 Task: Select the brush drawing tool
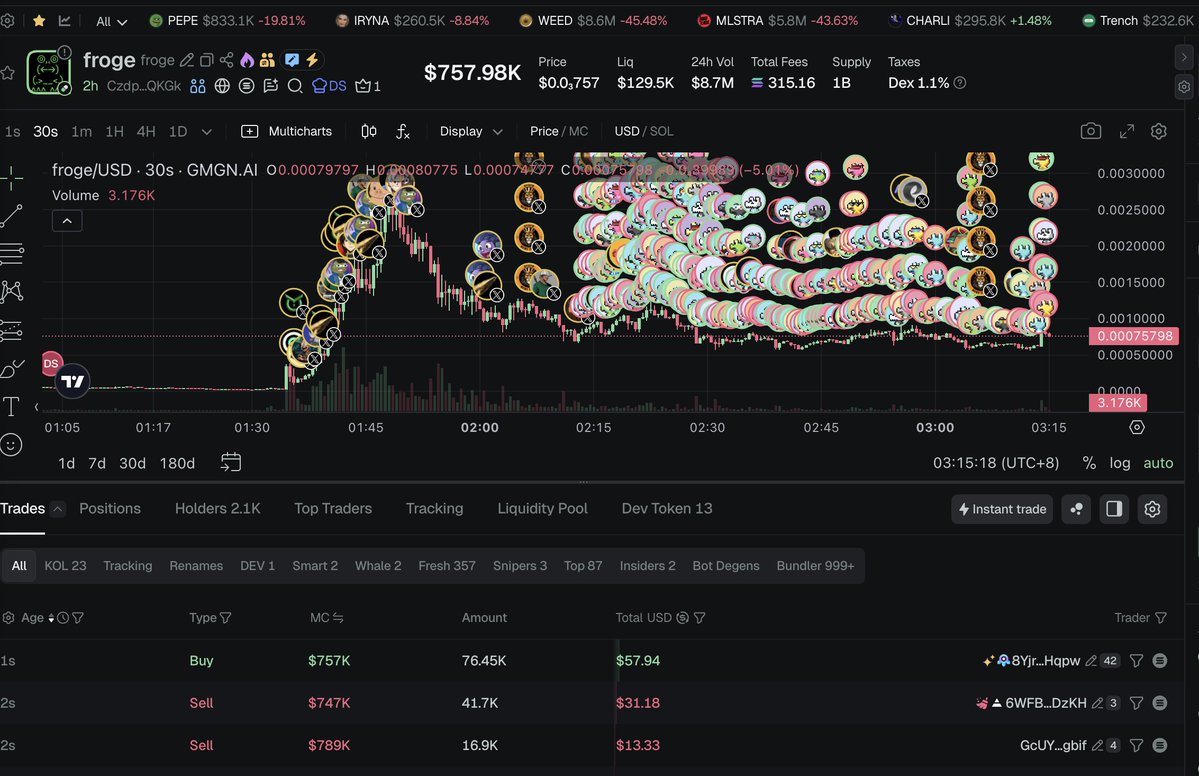point(11,369)
